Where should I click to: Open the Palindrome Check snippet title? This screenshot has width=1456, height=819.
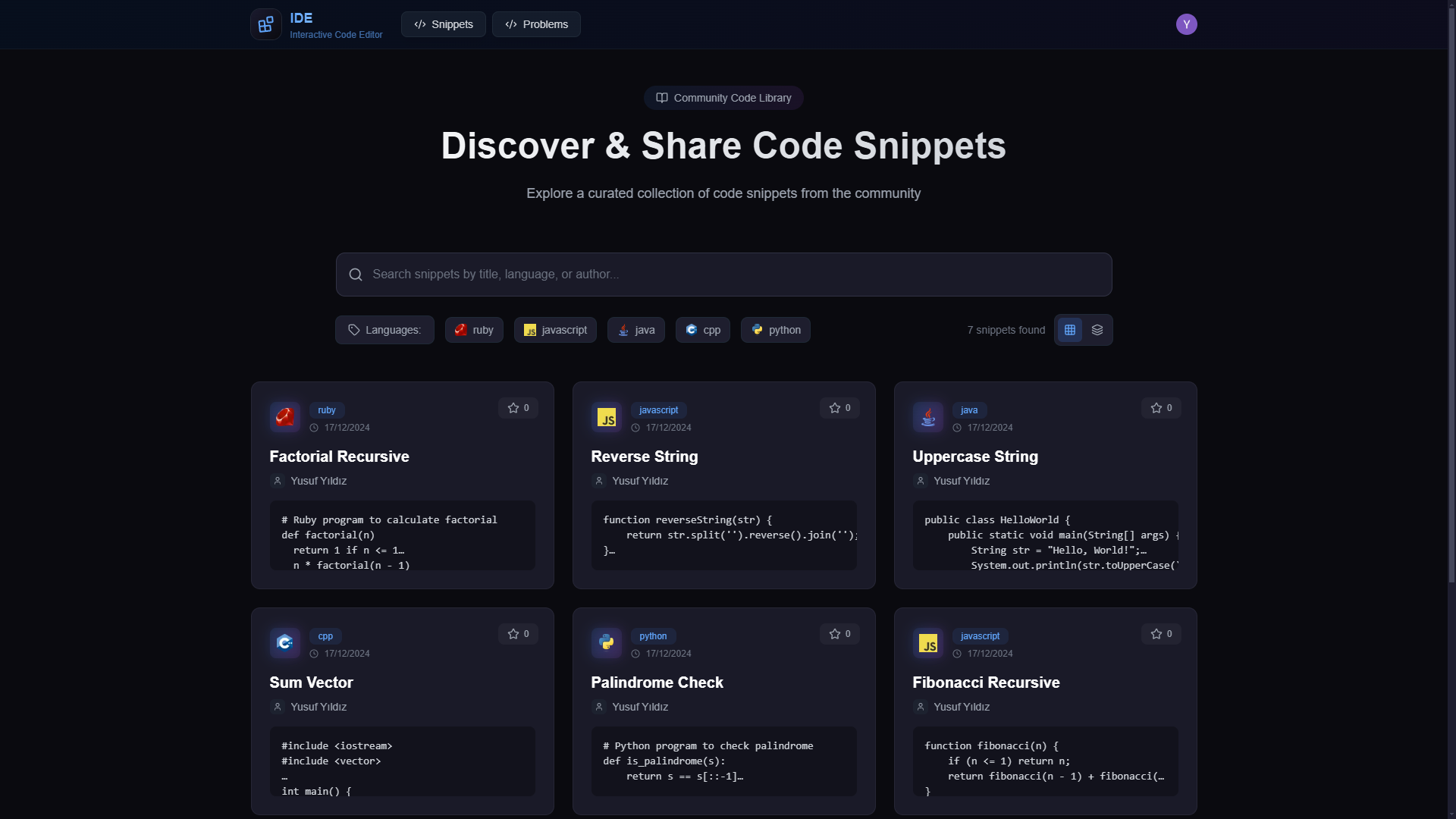coord(657,682)
